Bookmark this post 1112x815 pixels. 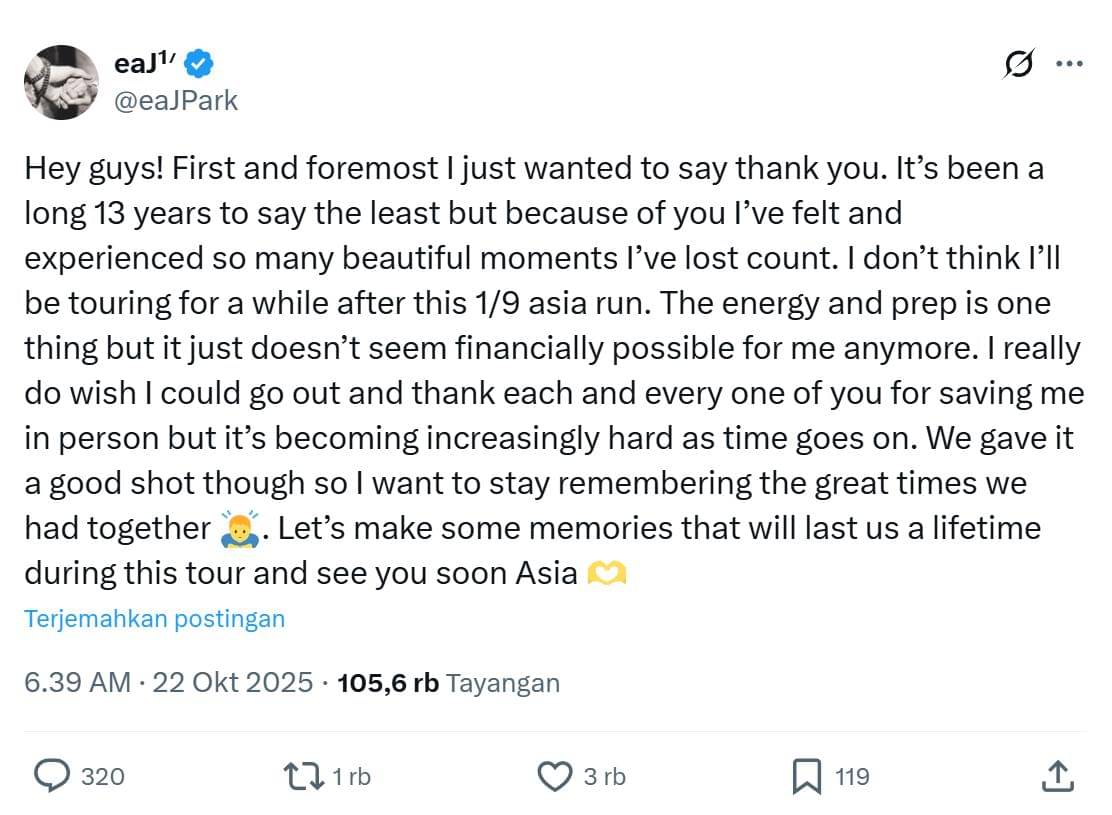(x=806, y=775)
